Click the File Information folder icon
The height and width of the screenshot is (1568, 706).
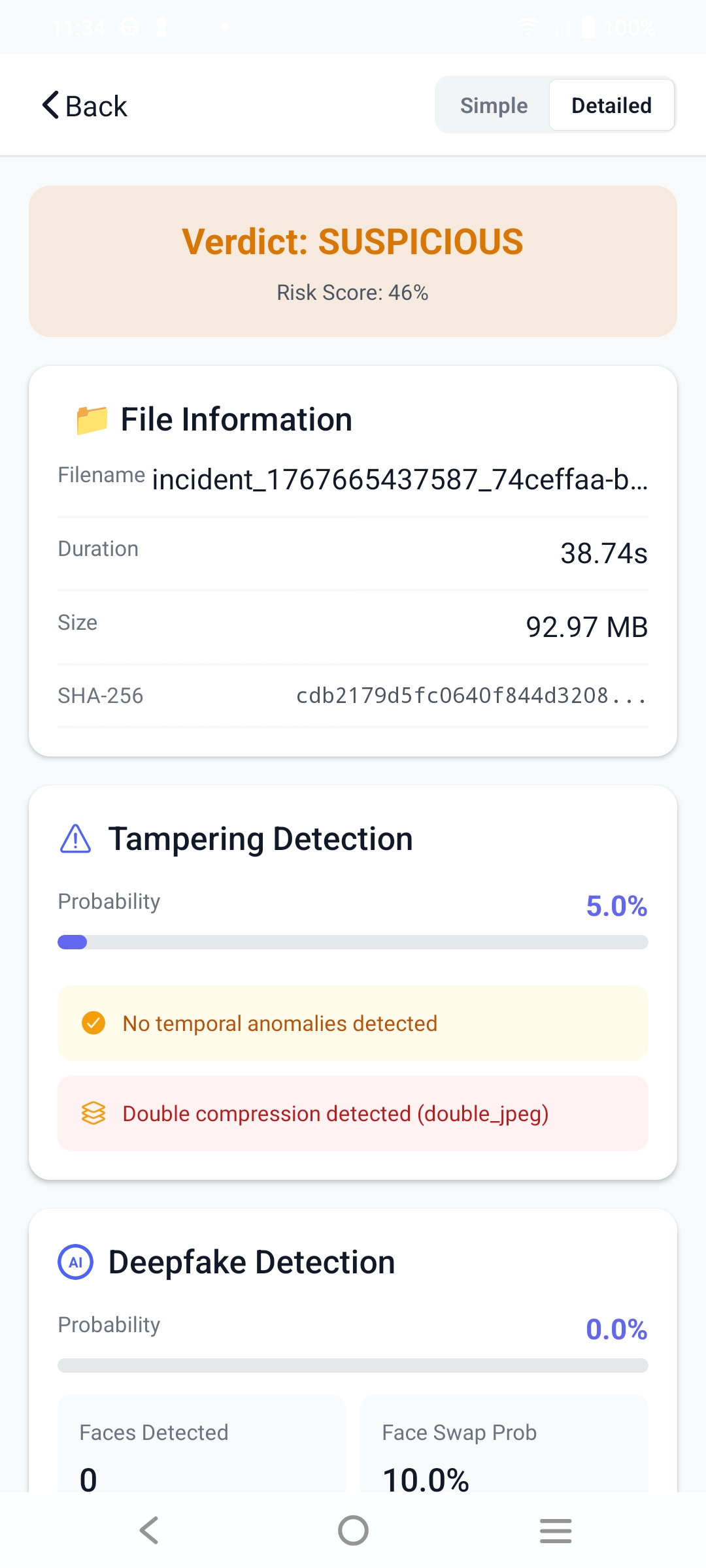90,419
